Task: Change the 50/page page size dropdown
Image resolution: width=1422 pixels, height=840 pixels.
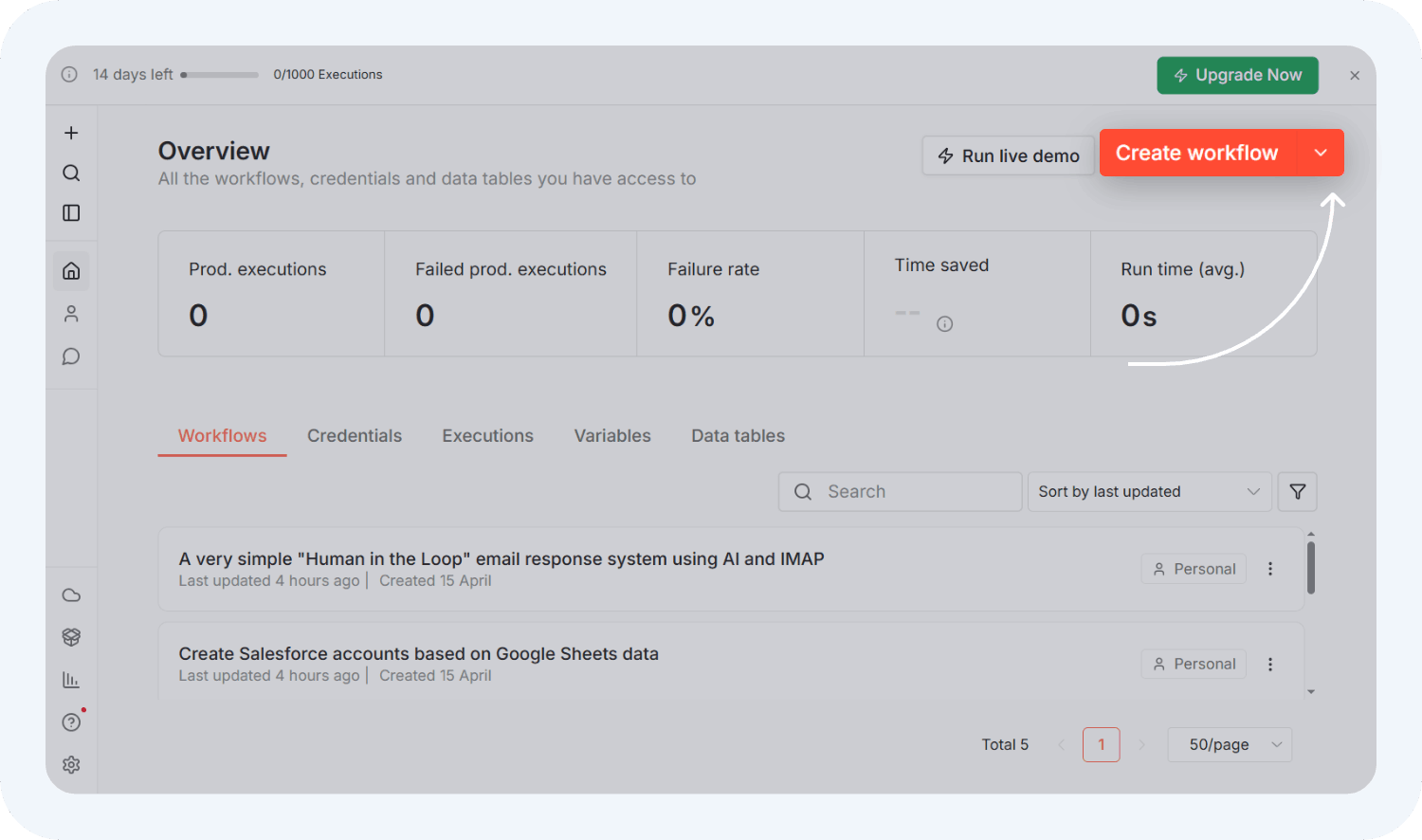Action: pos(1230,744)
